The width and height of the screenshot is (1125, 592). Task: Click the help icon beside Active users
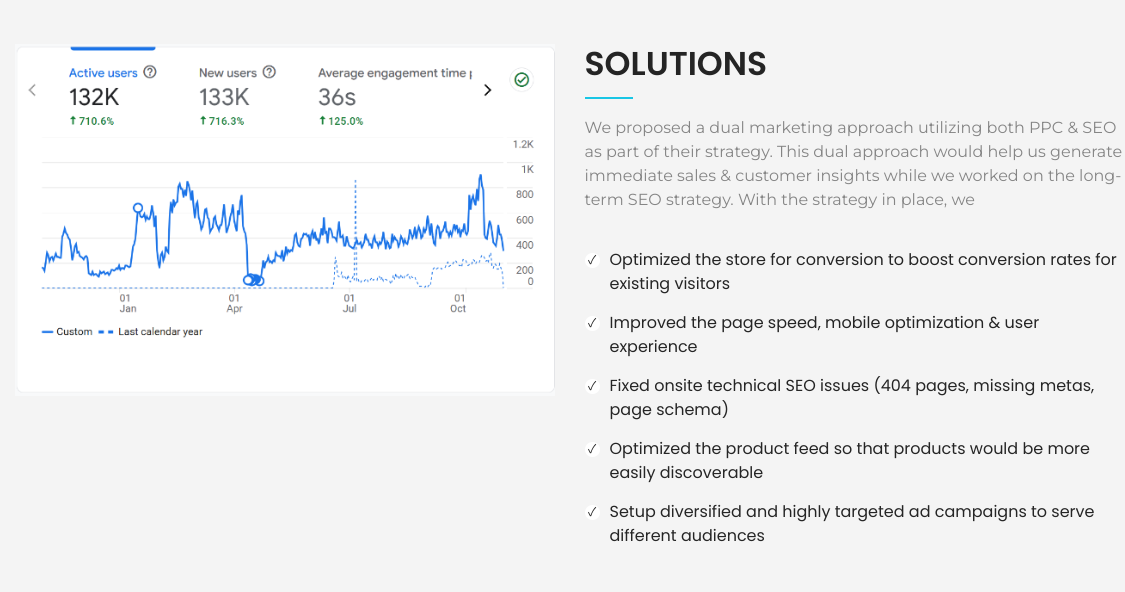coord(150,73)
